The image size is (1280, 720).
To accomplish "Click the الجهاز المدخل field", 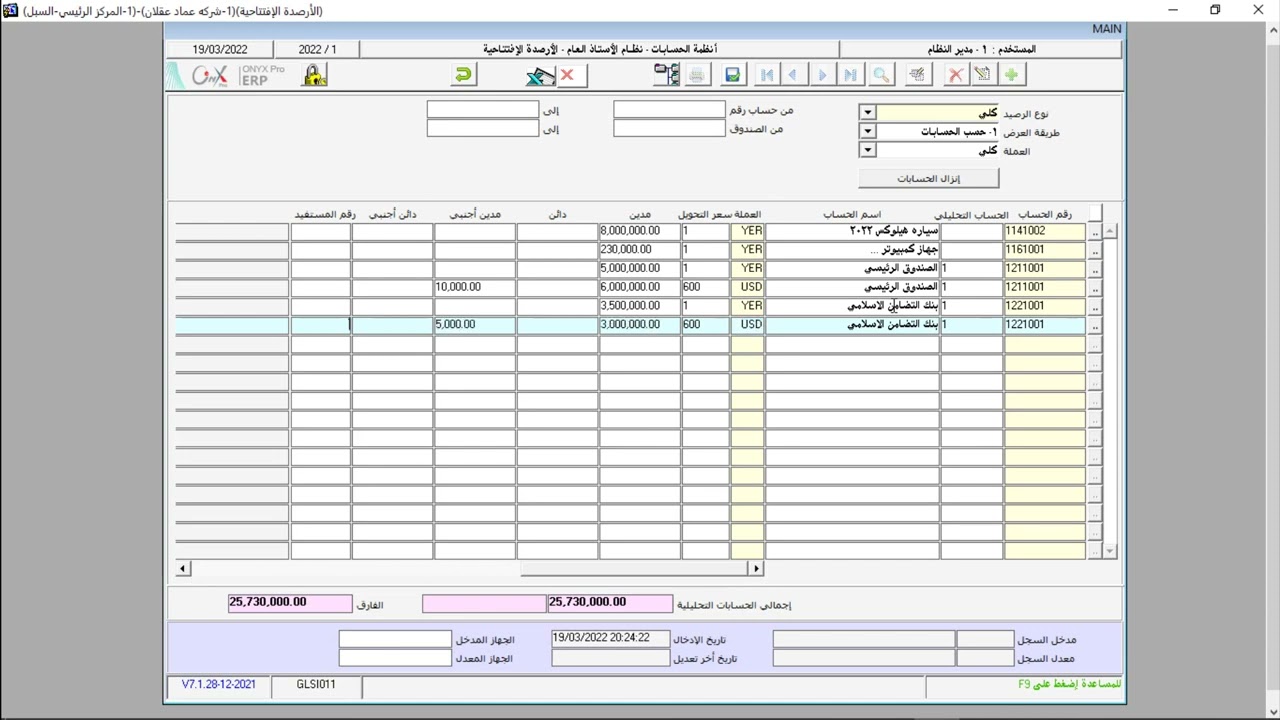I will pyautogui.click(x=395, y=639).
